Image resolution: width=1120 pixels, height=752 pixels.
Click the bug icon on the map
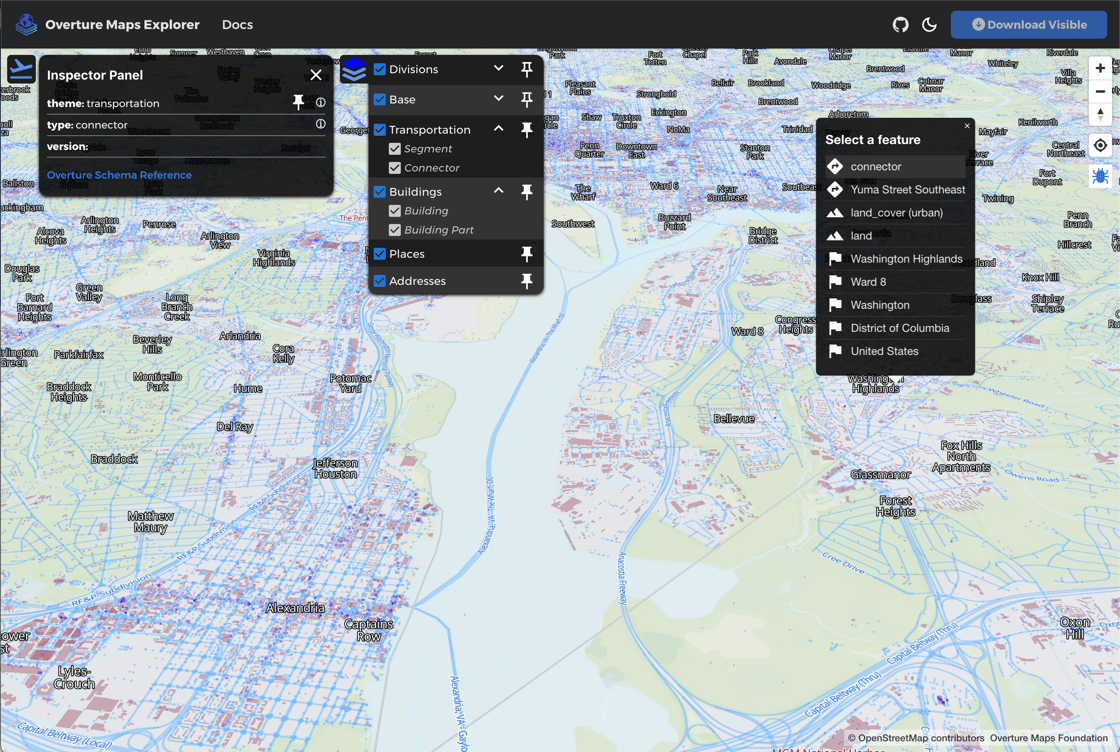1100,176
